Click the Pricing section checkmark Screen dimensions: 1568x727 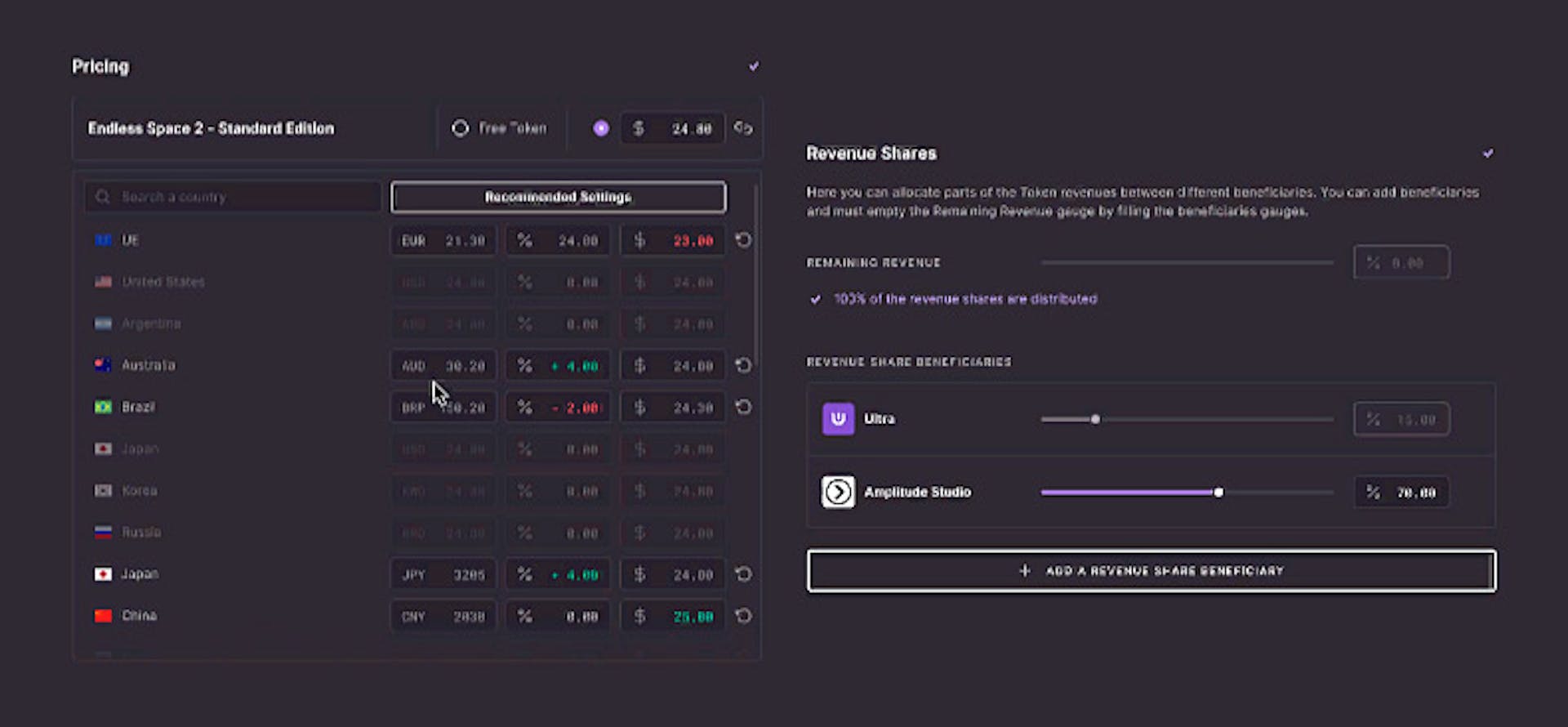point(754,66)
